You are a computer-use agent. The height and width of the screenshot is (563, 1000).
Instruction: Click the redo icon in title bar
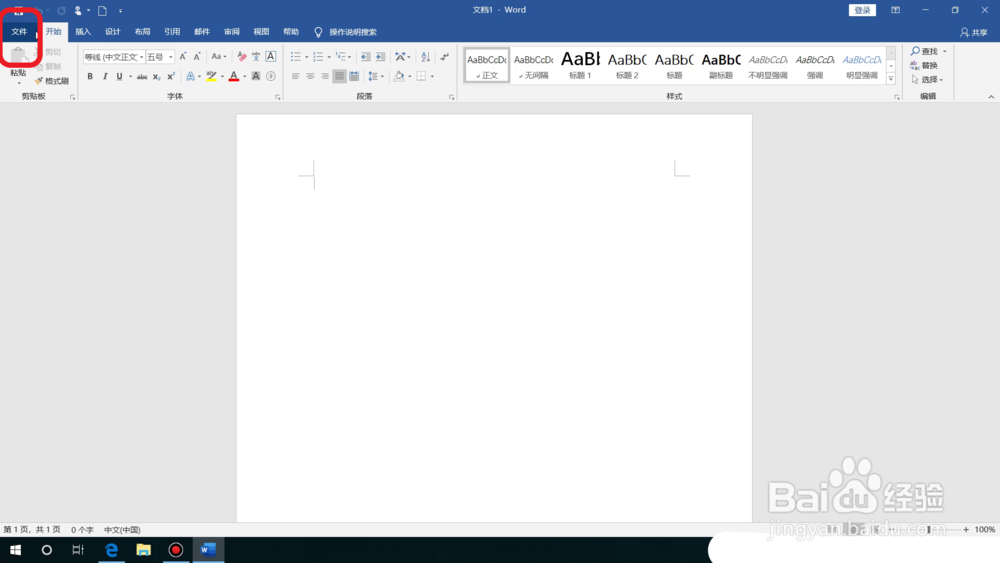(x=61, y=11)
